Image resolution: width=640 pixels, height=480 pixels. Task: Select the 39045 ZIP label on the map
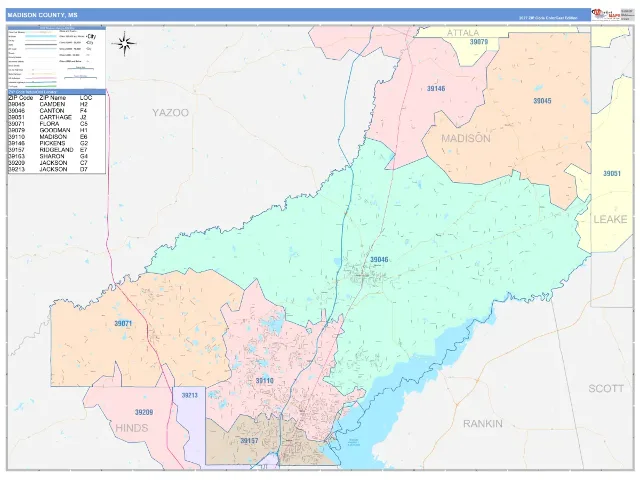[542, 101]
